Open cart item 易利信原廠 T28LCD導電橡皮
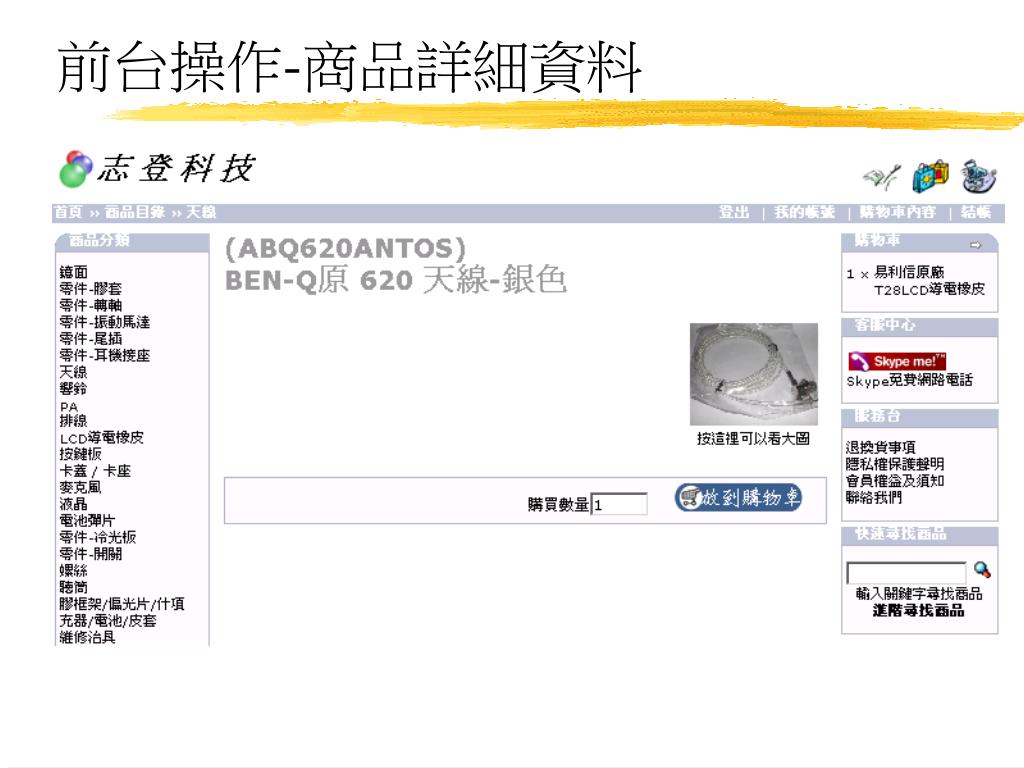Screen dimensions: 1024x768 [929, 281]
